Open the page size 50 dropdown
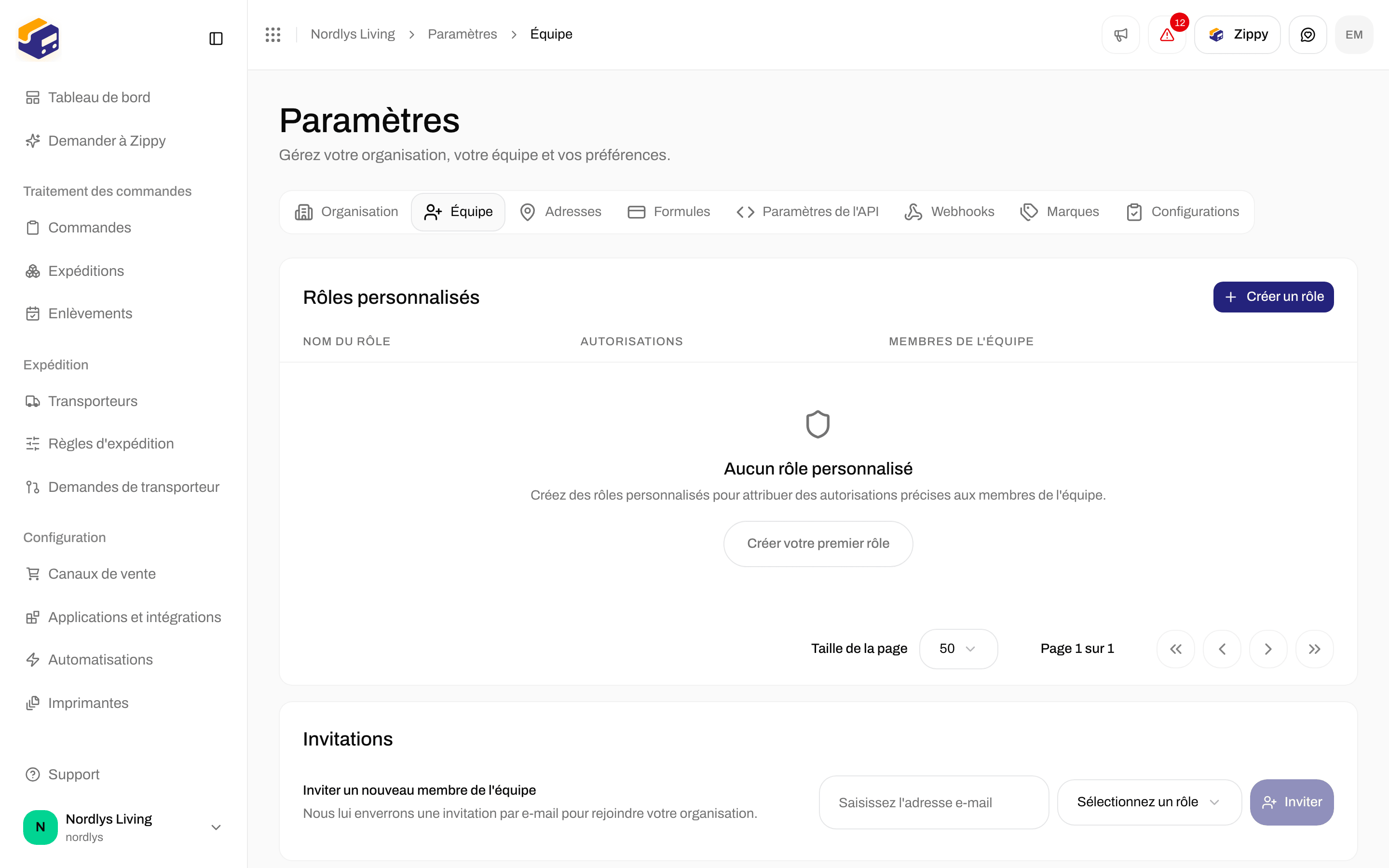The height and width of the screenshot is (868, 1389). (958, 649)
